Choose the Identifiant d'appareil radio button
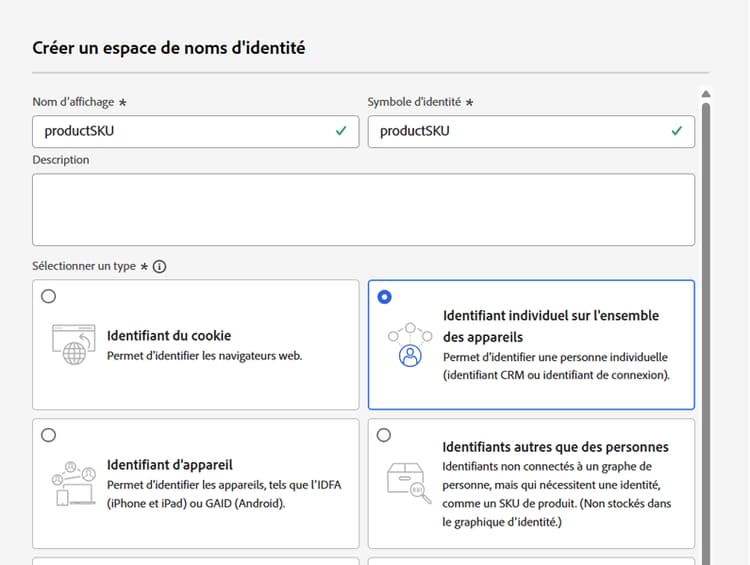 click(49, 435)
